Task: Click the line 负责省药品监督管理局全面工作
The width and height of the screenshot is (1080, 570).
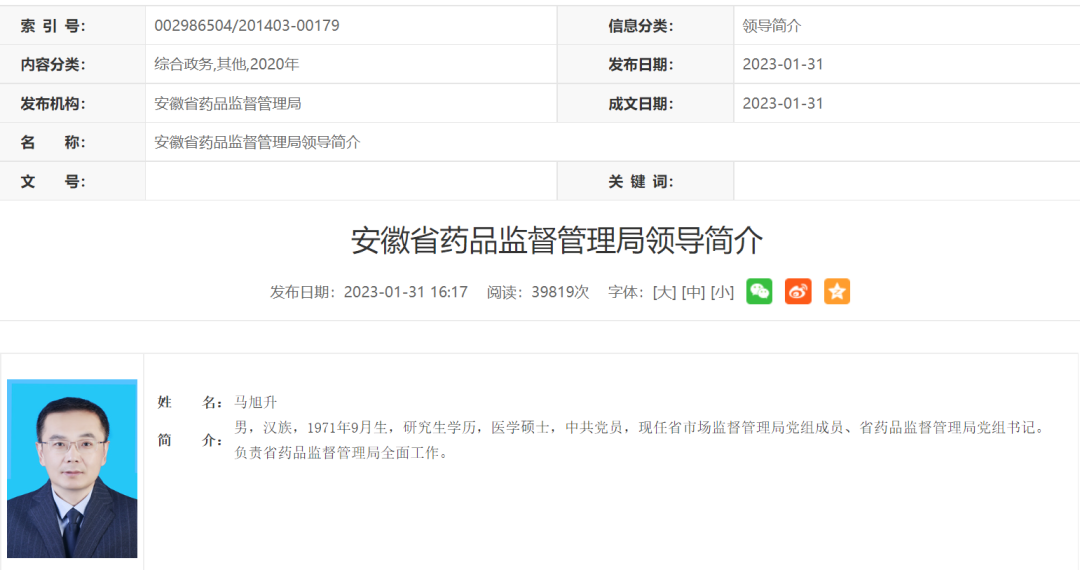Action: point(341,453)
